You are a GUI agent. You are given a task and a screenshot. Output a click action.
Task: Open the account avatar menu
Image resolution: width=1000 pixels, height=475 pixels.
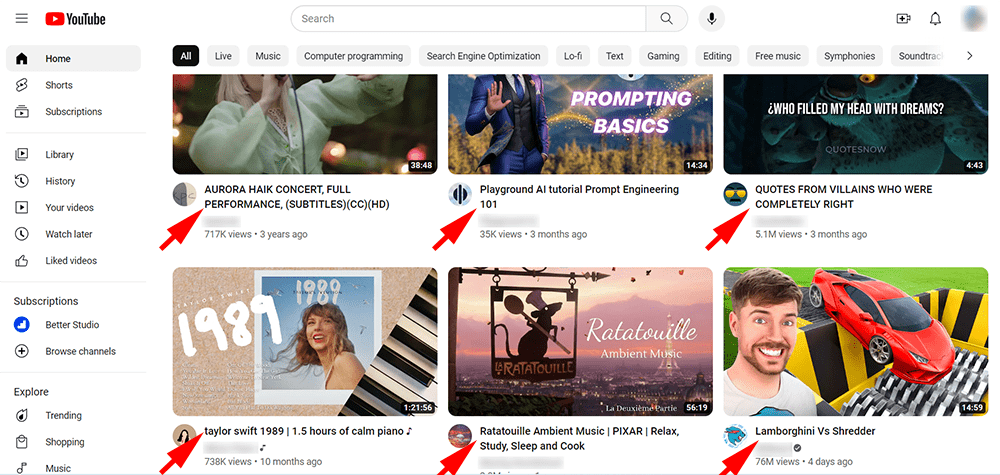coord(974,18)
